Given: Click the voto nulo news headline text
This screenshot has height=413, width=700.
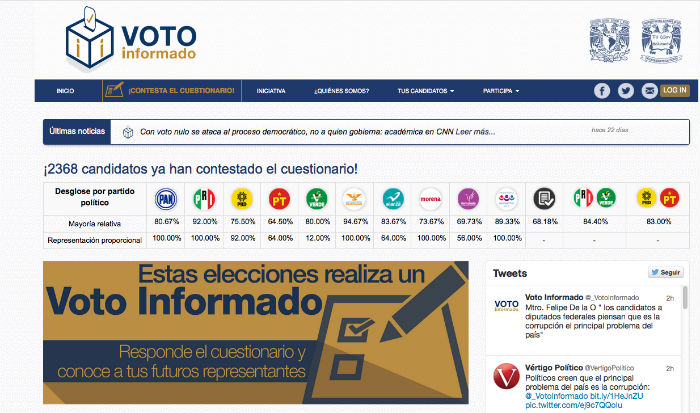Looking at the screenshot, I should [296, 132].
